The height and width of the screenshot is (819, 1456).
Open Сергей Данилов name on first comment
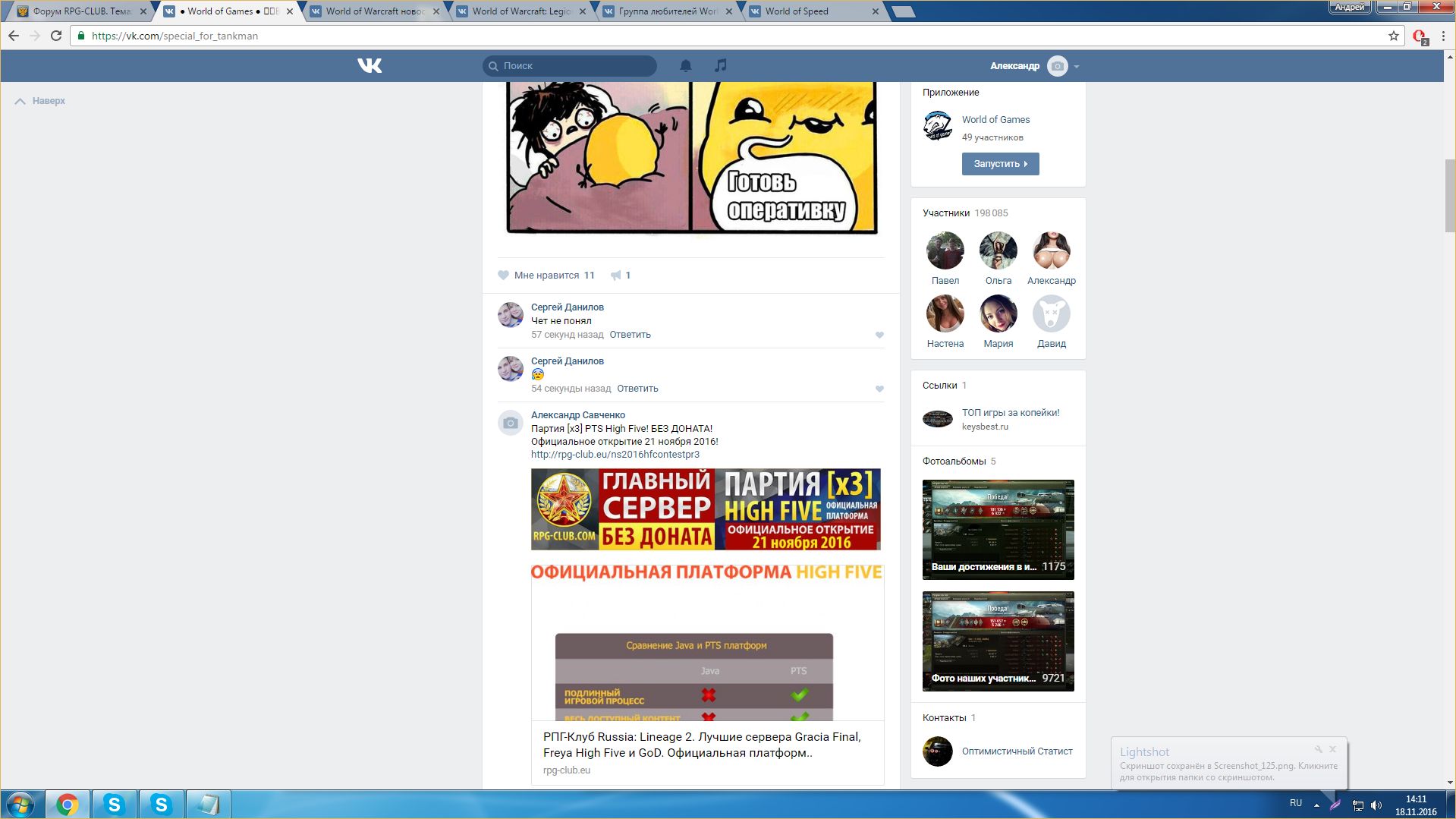point(567,307)
